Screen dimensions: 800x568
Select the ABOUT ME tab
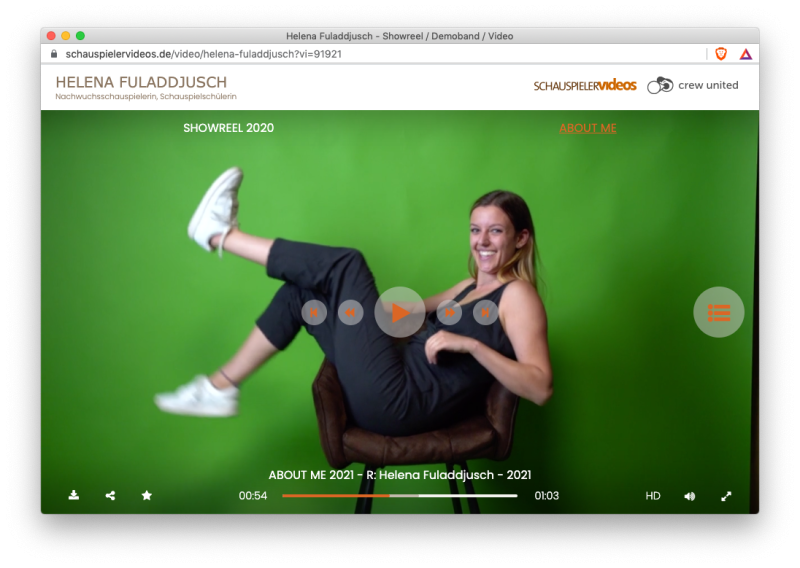coord(588,128)
